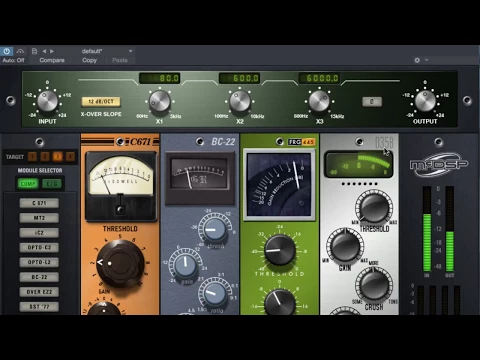Choose the MT2 module button
The image size is (480, 360).
[x=39, y=218]
